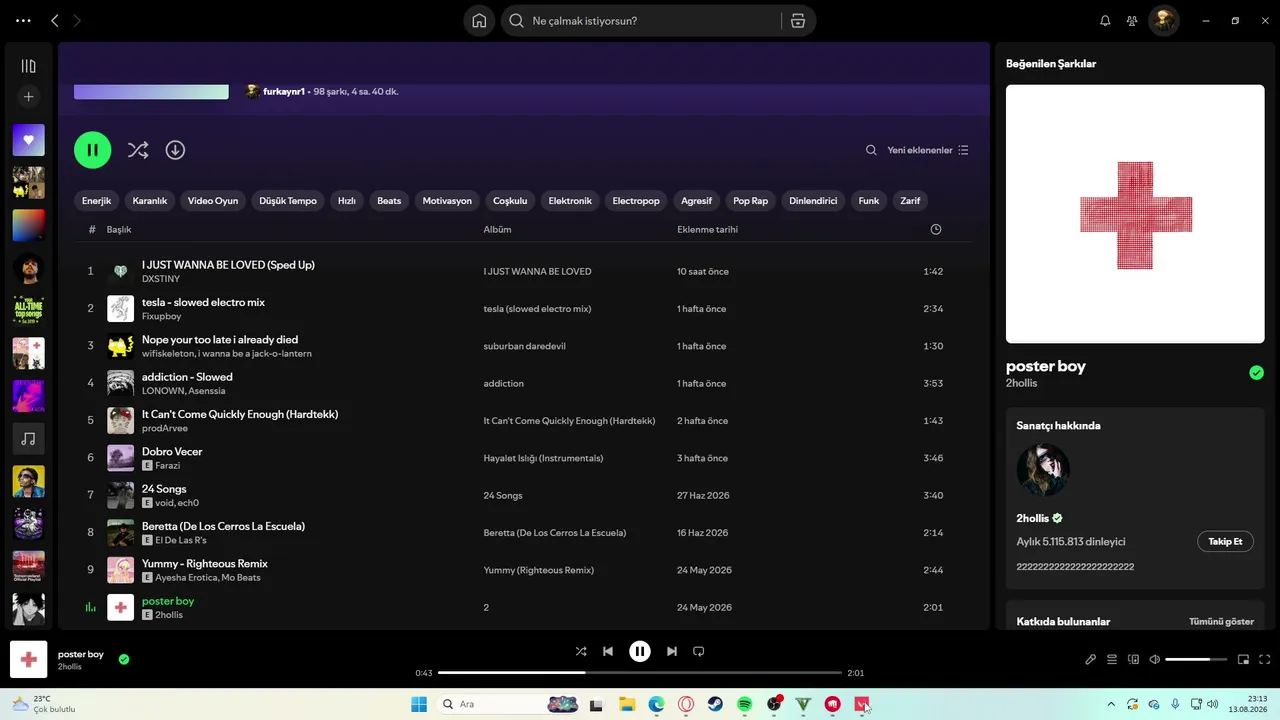The height and width of the screenshot is (720, 1280).
Task: Mute volume with speaker icon
Action: 1155,659
